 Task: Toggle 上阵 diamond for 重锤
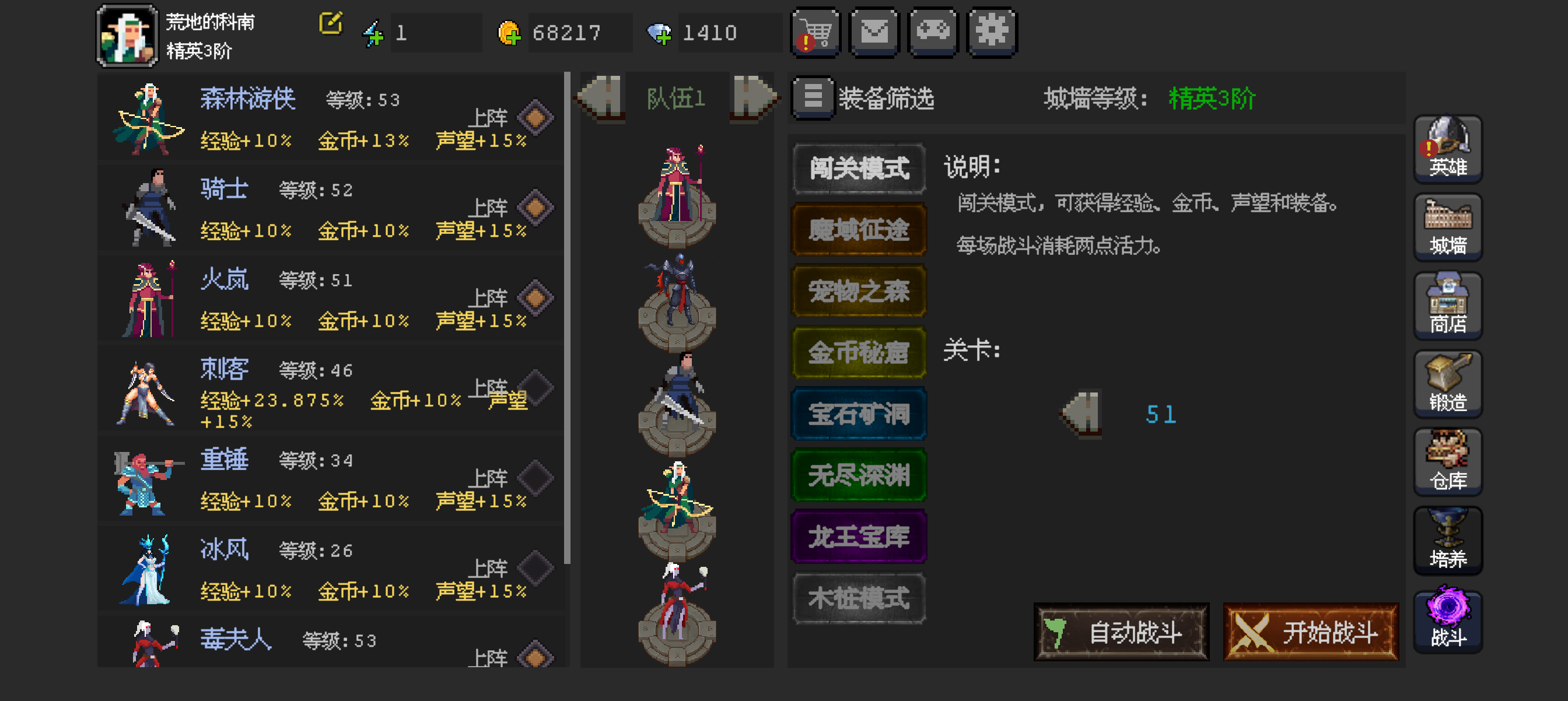(535, 478)
